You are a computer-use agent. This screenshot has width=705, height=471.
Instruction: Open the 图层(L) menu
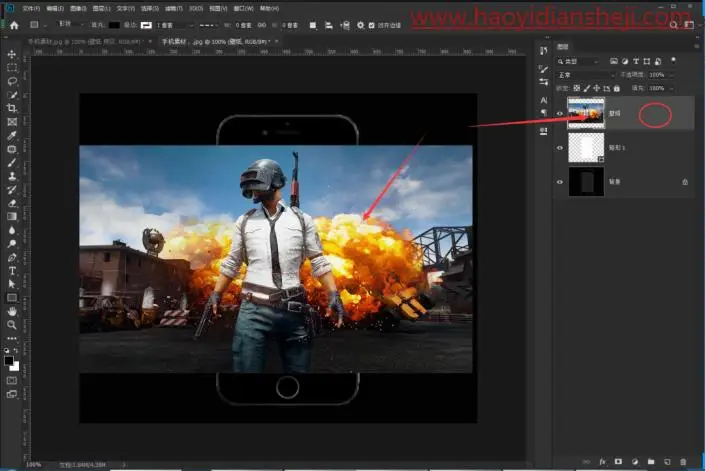click(x=101, y=9)
